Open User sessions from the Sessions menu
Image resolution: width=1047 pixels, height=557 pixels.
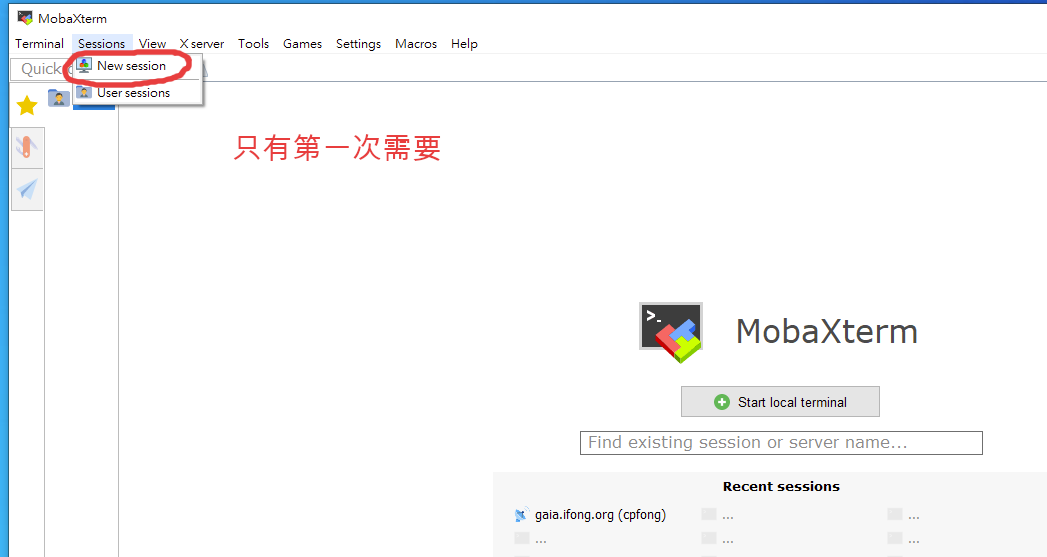133,93
